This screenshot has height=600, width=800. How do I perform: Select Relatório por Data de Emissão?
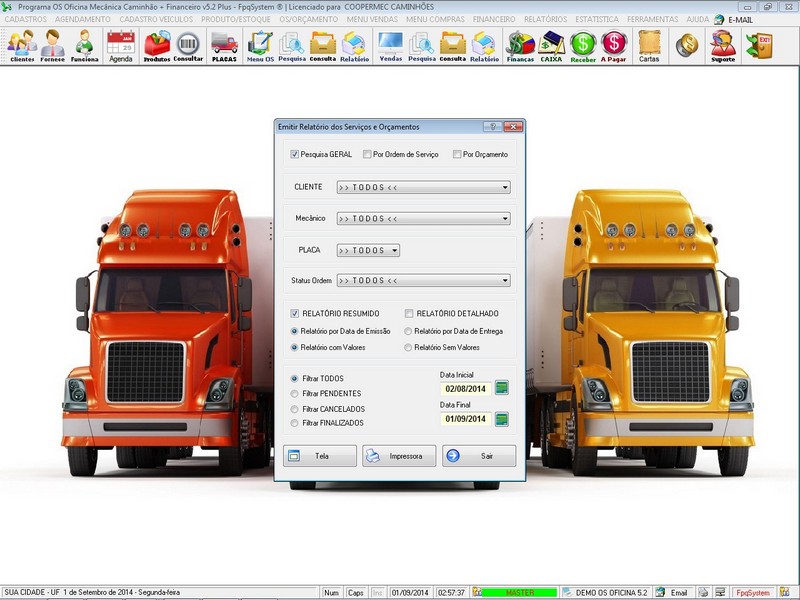click(x=294, y=331)
